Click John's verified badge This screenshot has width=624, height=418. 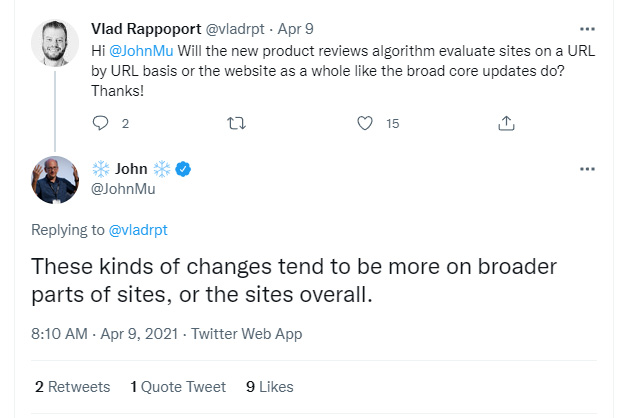pos(183,169)
